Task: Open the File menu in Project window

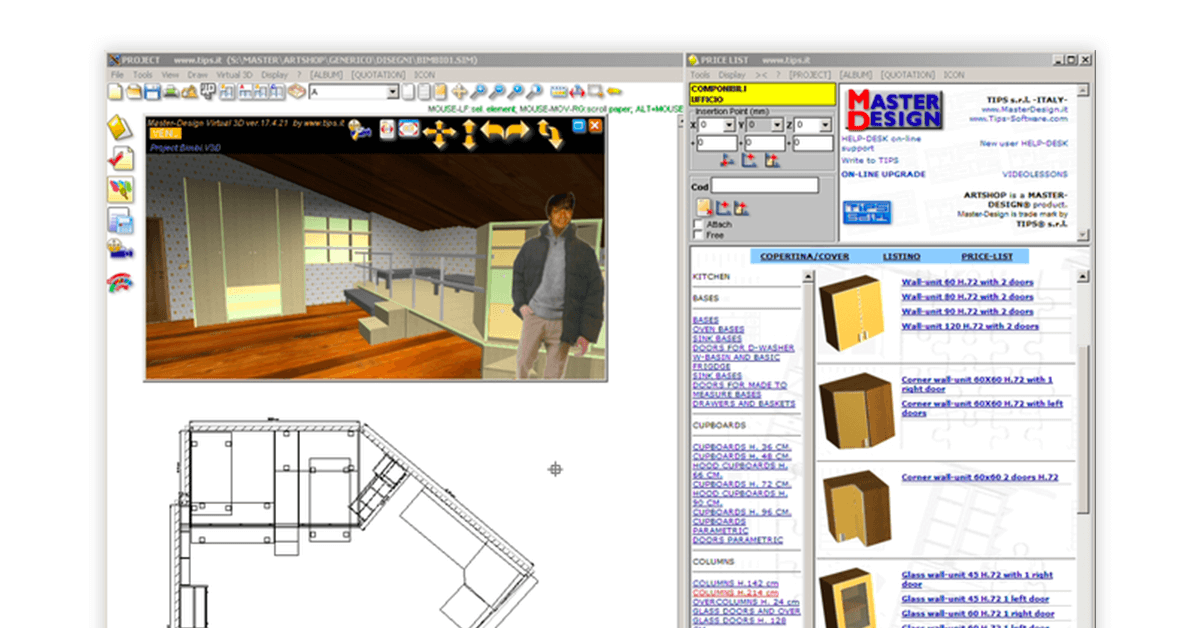Action: [117, 75]
